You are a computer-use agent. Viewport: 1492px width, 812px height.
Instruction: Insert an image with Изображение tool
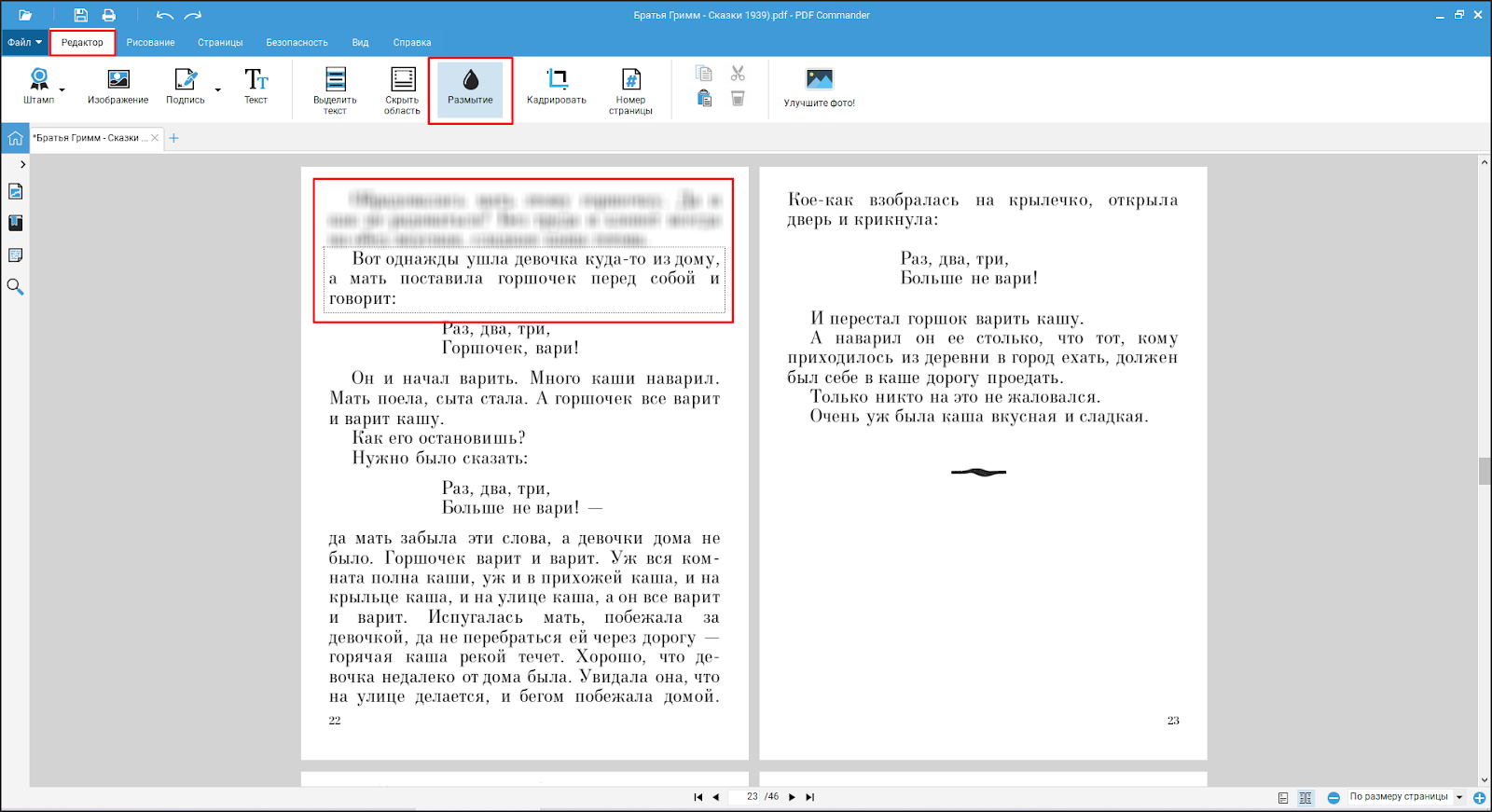point(118,86)
